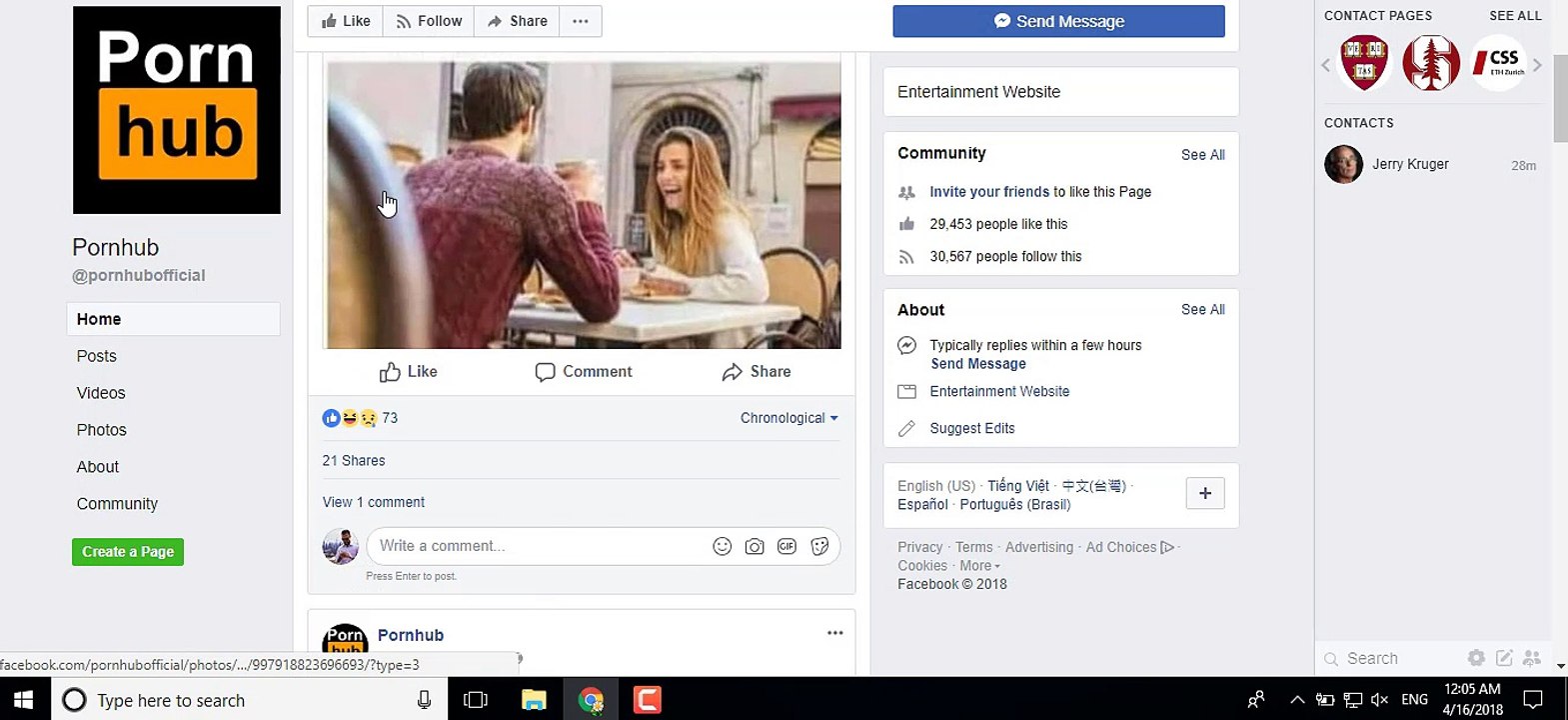This screenshot has width=1568, height=720.
Task: Open the page's more options ellipsis
Action: [581, 21]
